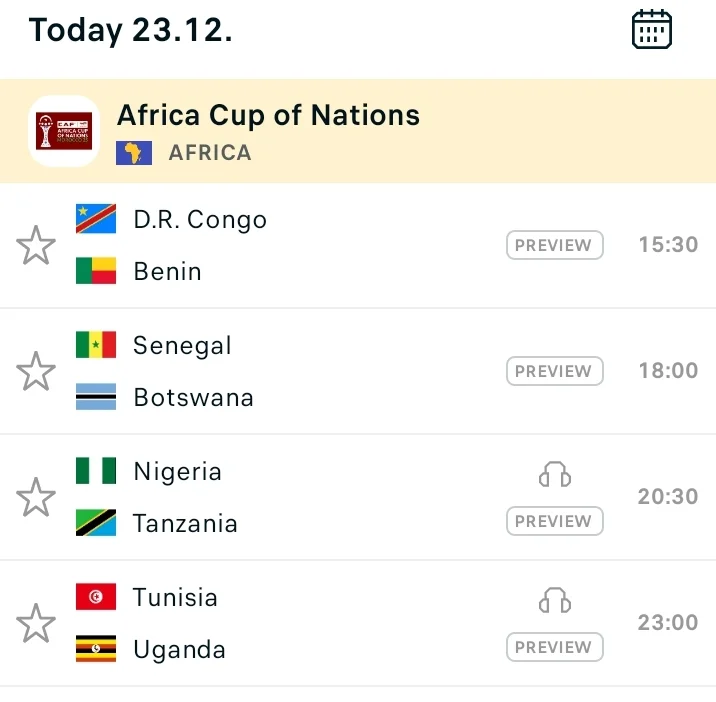Viewport: 716px width, 702px height.
Task: Click the Africa Cup of Nations logo
Action: (x=64, y=131)
